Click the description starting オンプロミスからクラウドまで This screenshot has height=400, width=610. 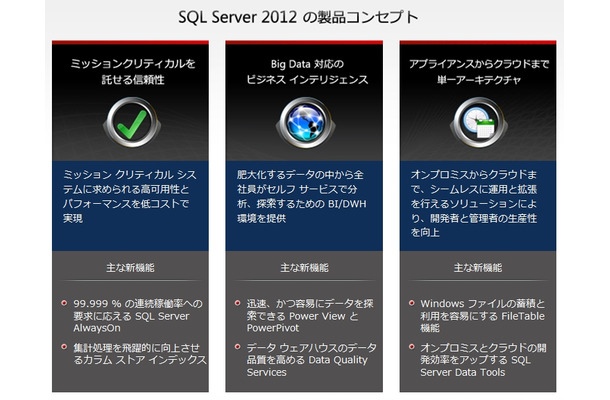click(x=474, y=203)
